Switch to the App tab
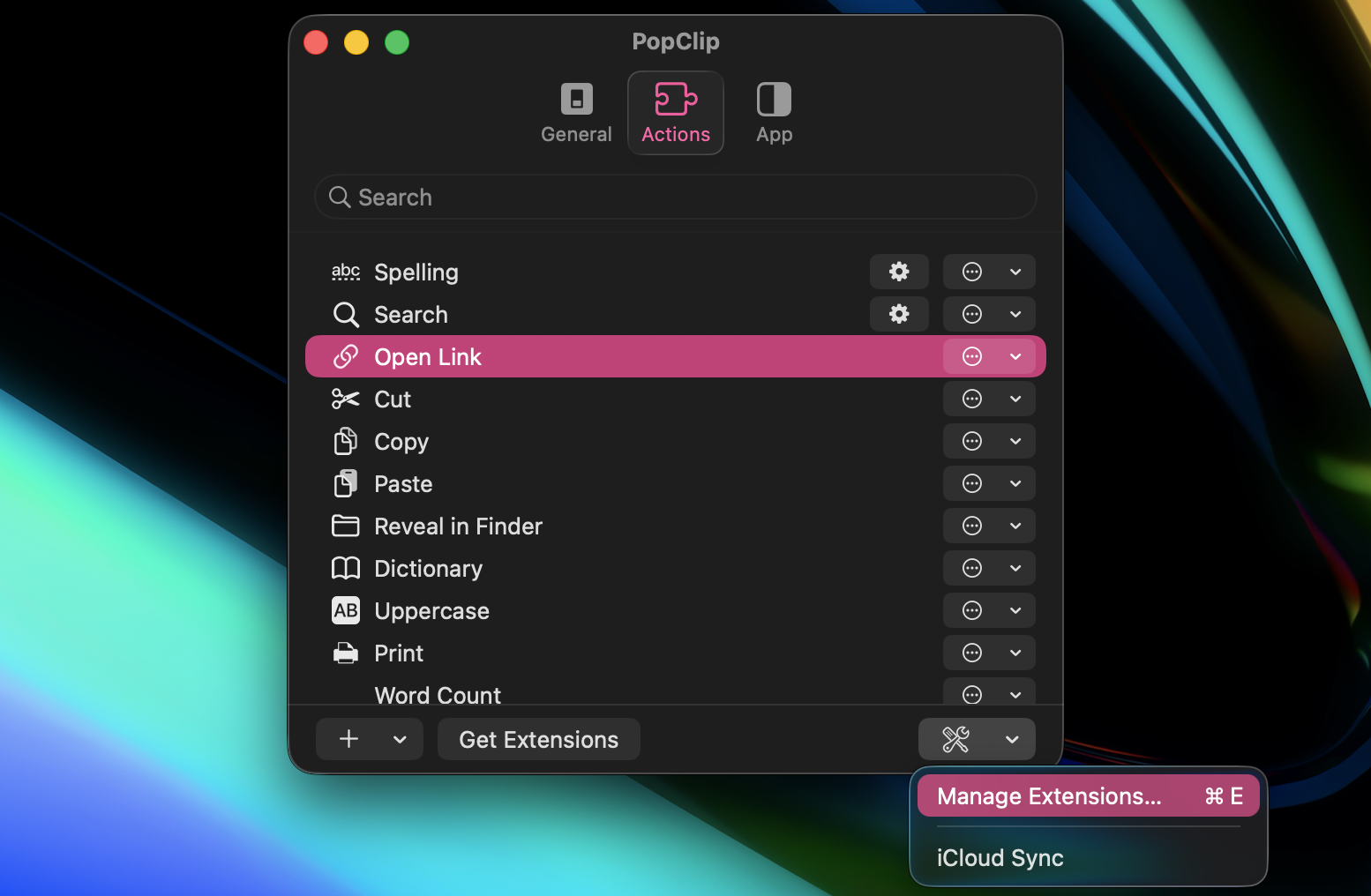This screenshot has height=896, width=1371. click(775, 113)
